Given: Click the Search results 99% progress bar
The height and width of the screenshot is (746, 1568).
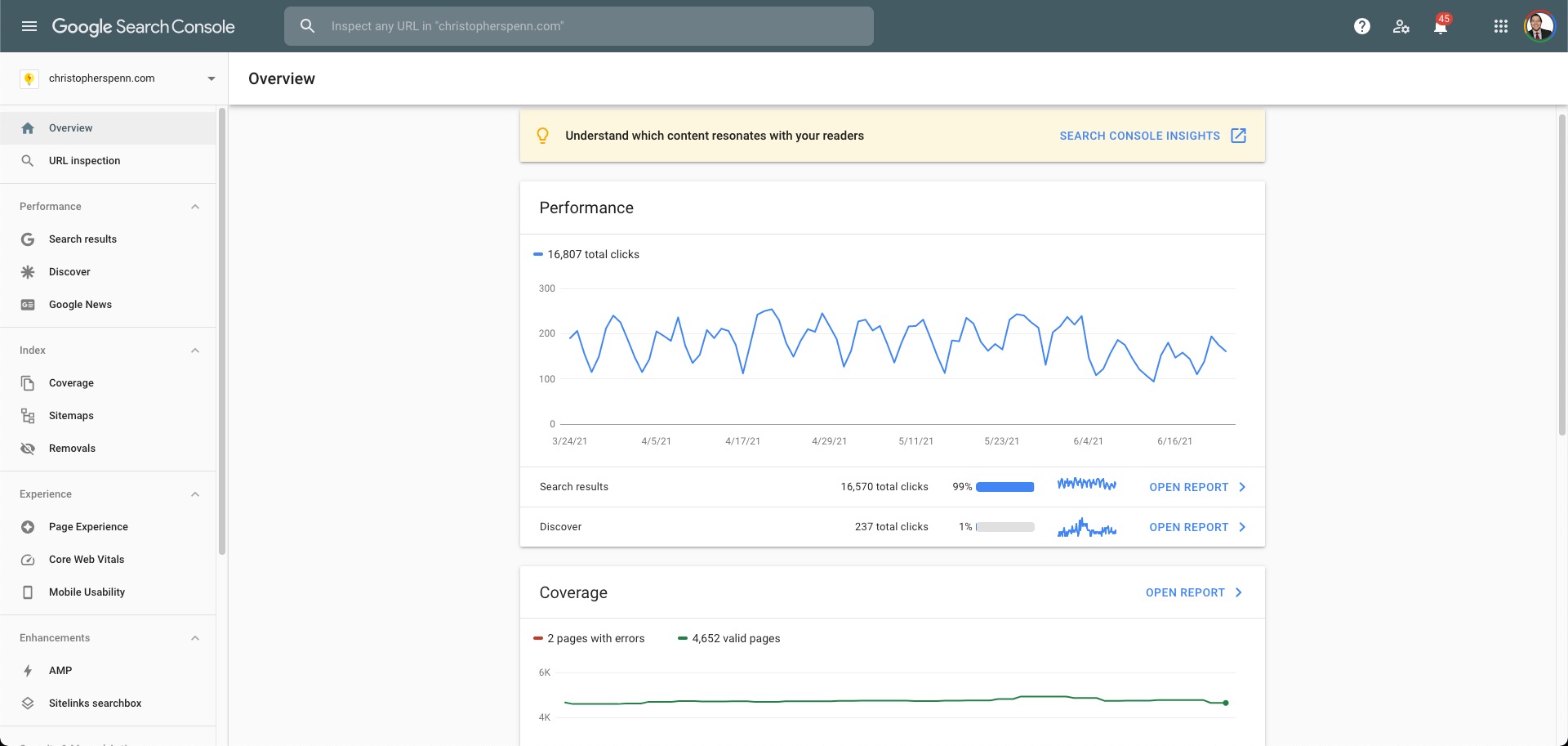Looking at the screenshot, I should pyautogui.click(x=1005, y=487).
